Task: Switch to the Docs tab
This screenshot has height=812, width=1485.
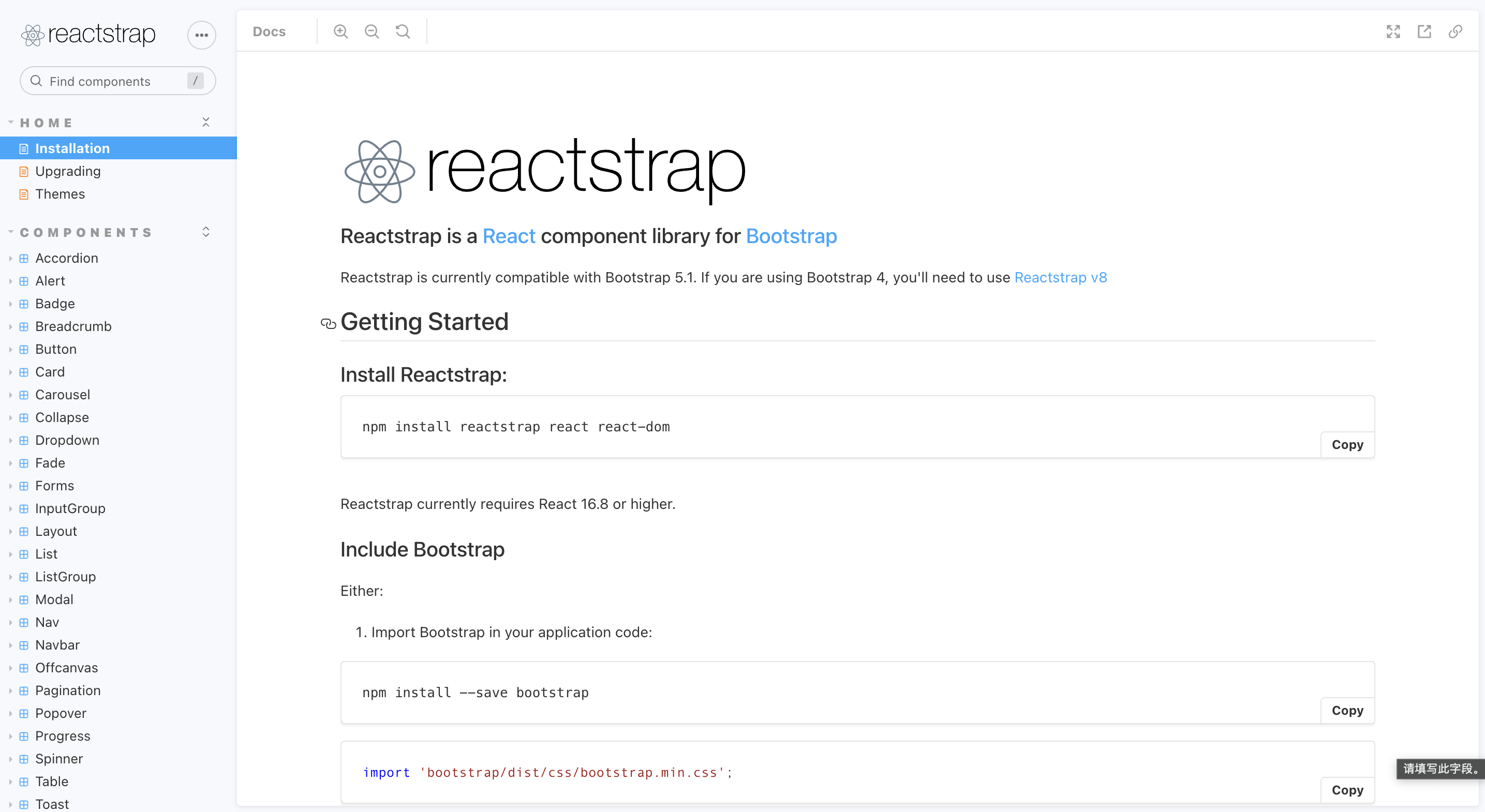Action: (x=269, y=32)
